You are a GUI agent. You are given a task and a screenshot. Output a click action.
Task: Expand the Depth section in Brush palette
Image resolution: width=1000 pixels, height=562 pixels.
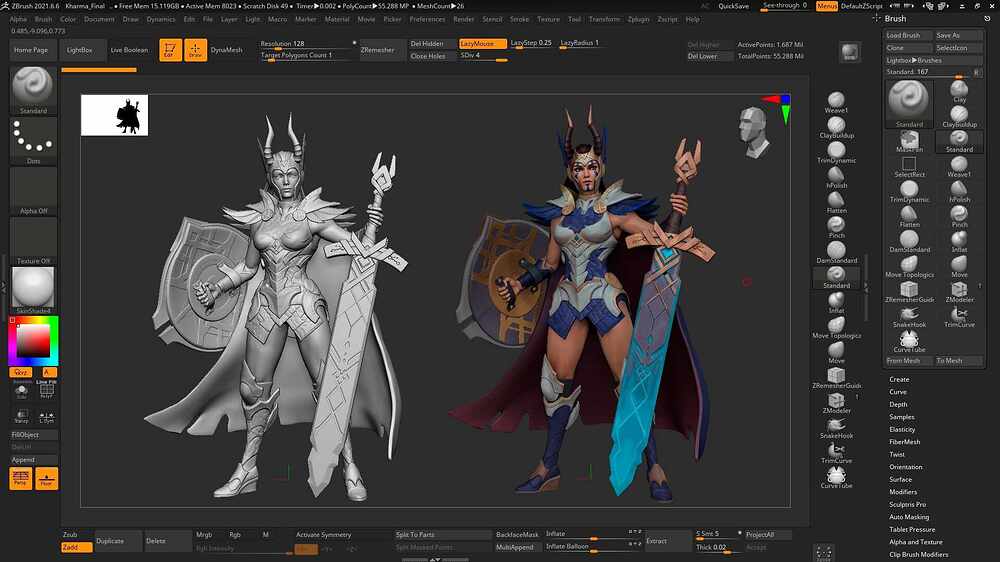[x=898, y=404]
